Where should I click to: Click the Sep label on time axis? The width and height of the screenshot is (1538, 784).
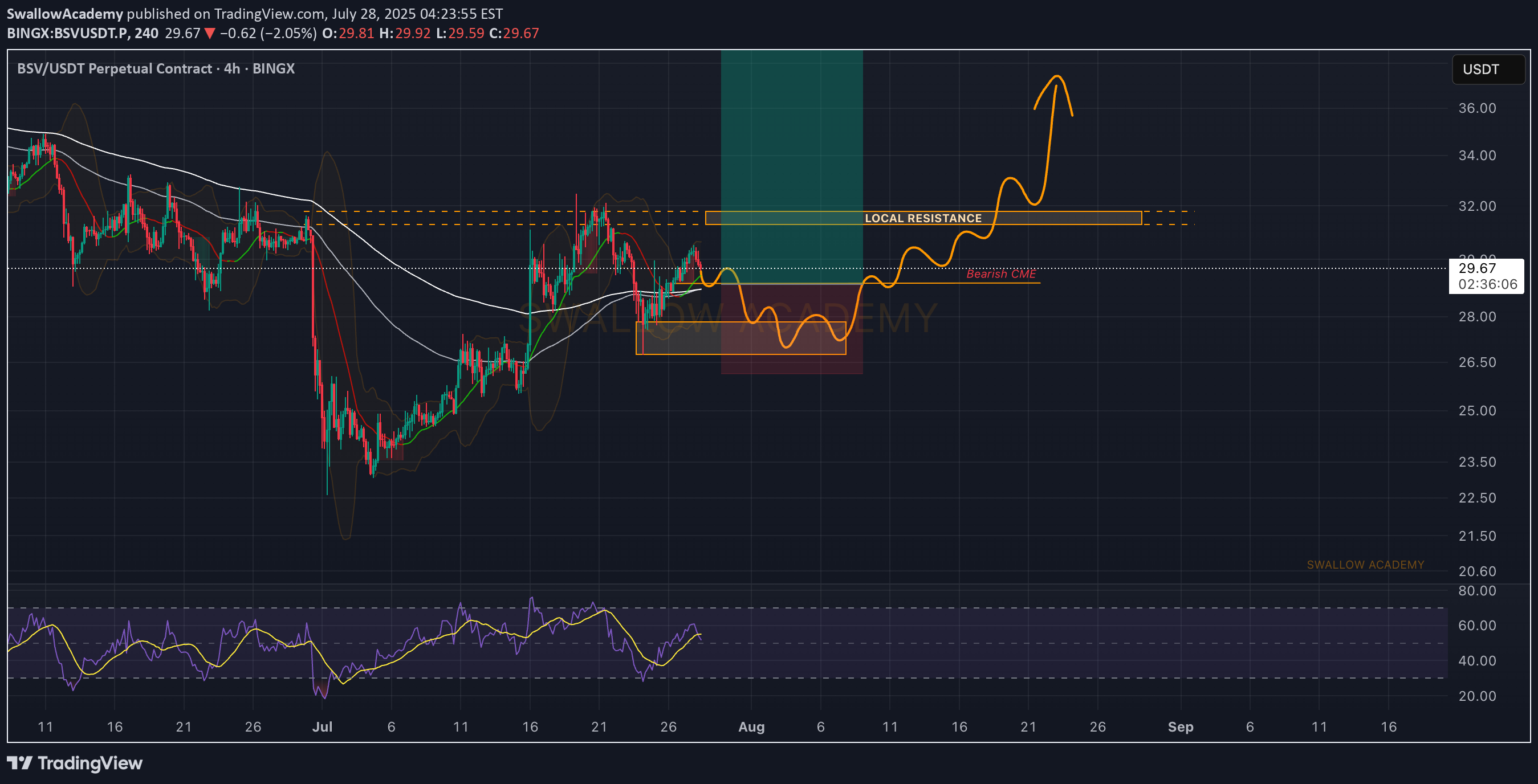(1181, 726)
